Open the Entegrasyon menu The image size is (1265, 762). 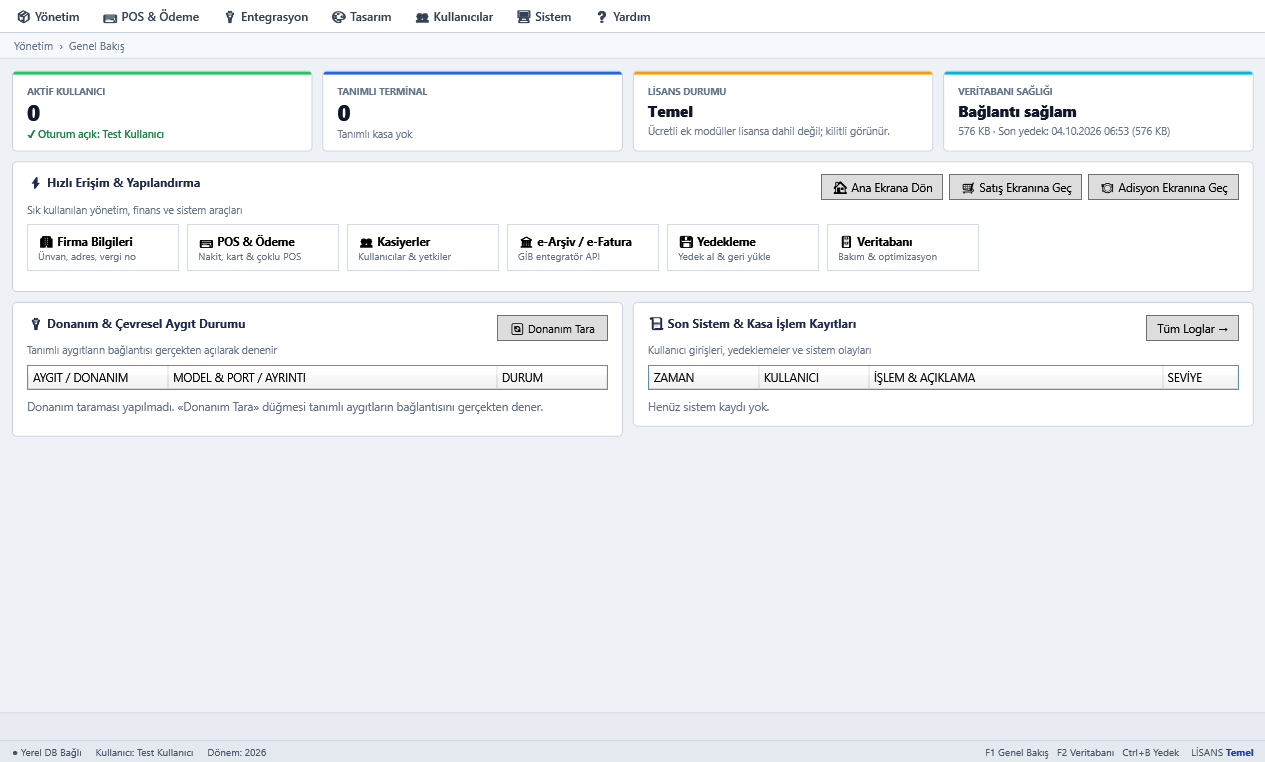(266, 17)
